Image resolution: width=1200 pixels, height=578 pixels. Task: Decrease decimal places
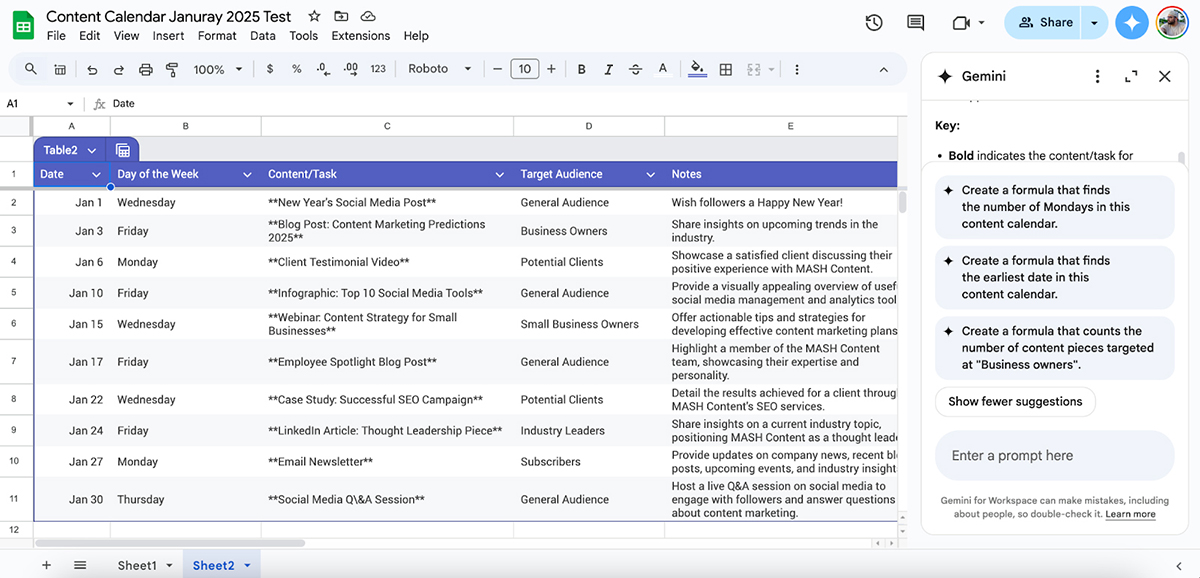[x=322, y=70]
